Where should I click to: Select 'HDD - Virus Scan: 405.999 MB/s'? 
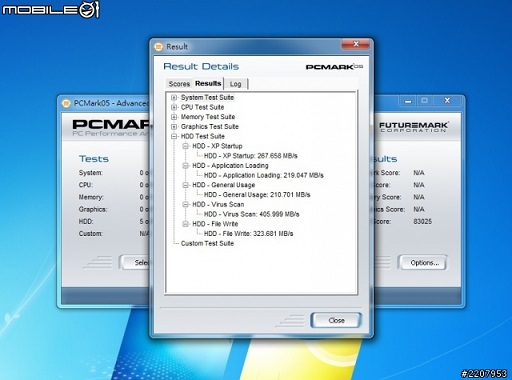click(252, 214)
